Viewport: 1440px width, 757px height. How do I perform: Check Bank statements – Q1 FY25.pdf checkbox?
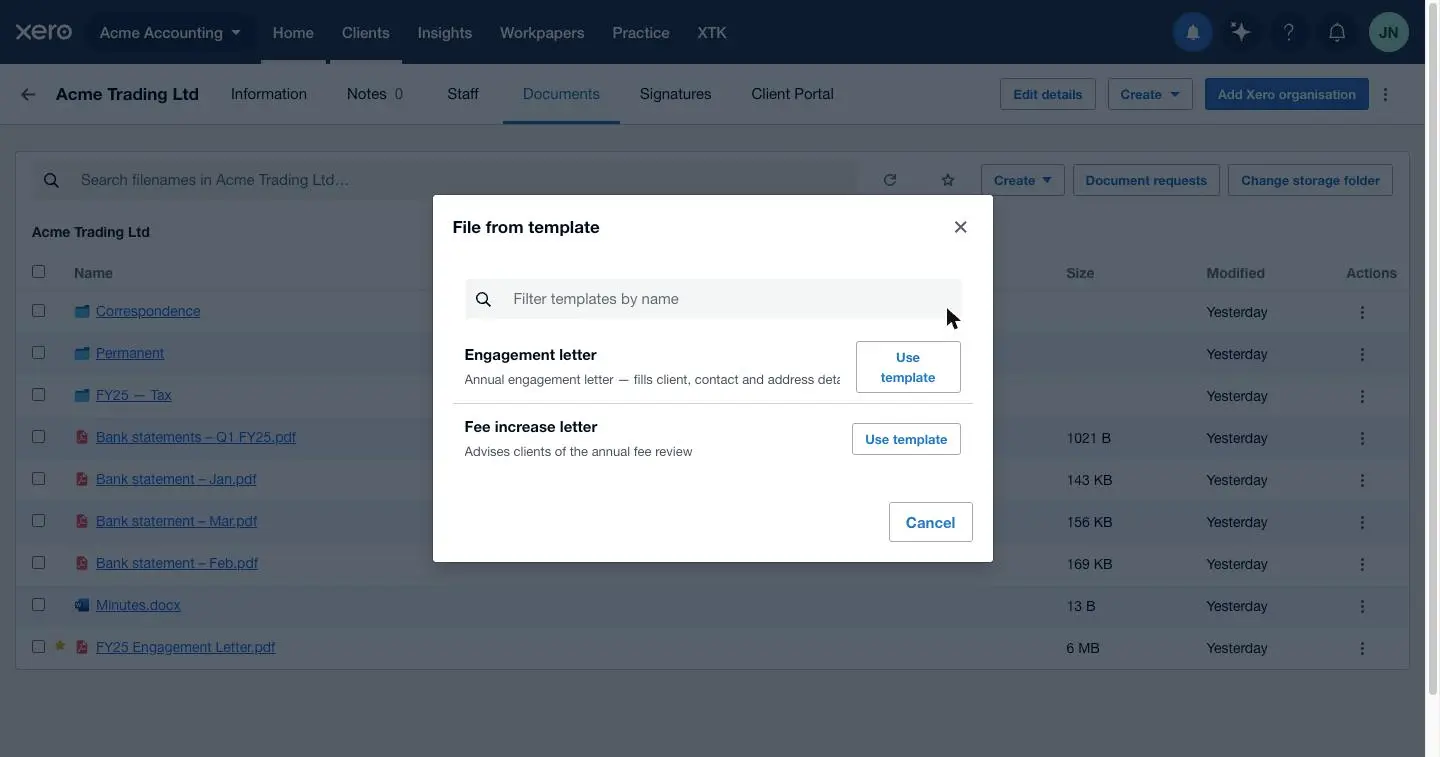(38, 436)
